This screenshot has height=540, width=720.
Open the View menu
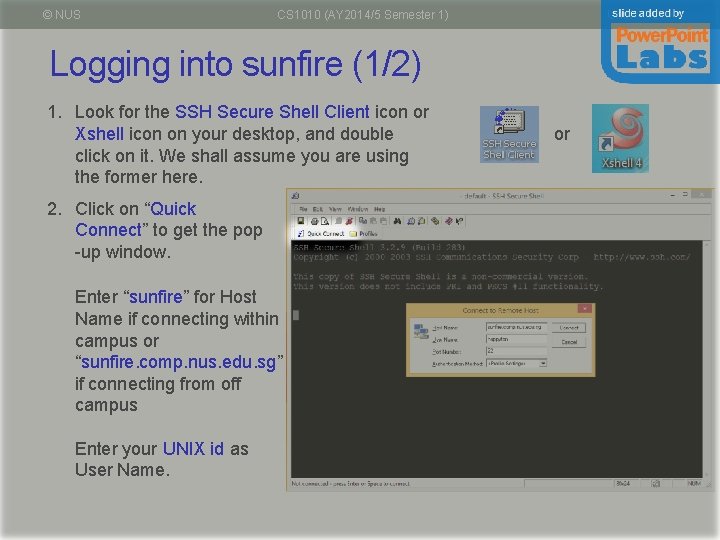point(335,209)
